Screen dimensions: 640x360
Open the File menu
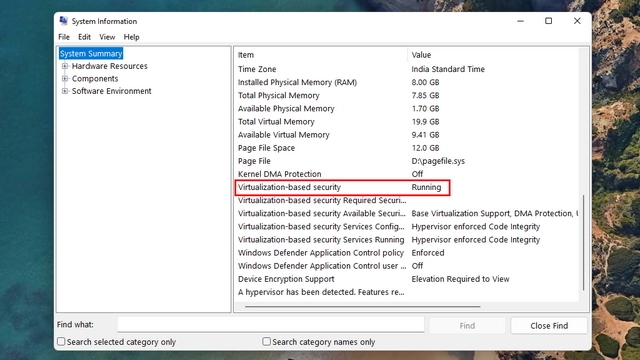(64, 37)
